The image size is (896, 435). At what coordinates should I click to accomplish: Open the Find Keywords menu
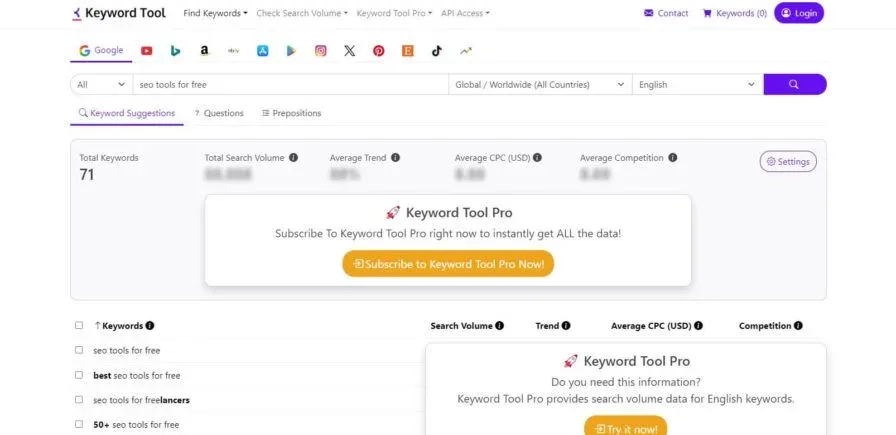pos(215,13)
